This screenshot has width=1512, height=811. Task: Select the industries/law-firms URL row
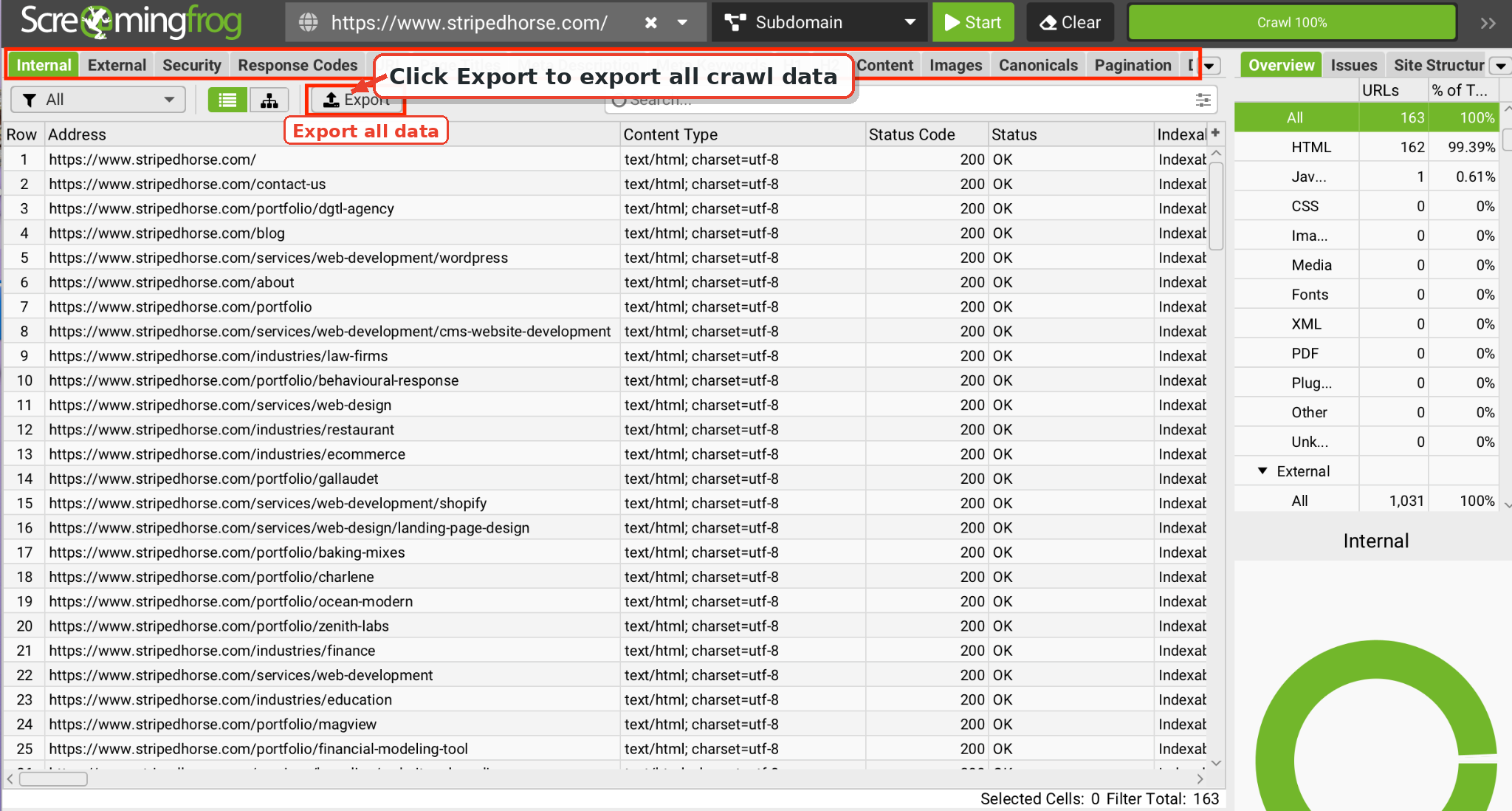pos(605,356)
